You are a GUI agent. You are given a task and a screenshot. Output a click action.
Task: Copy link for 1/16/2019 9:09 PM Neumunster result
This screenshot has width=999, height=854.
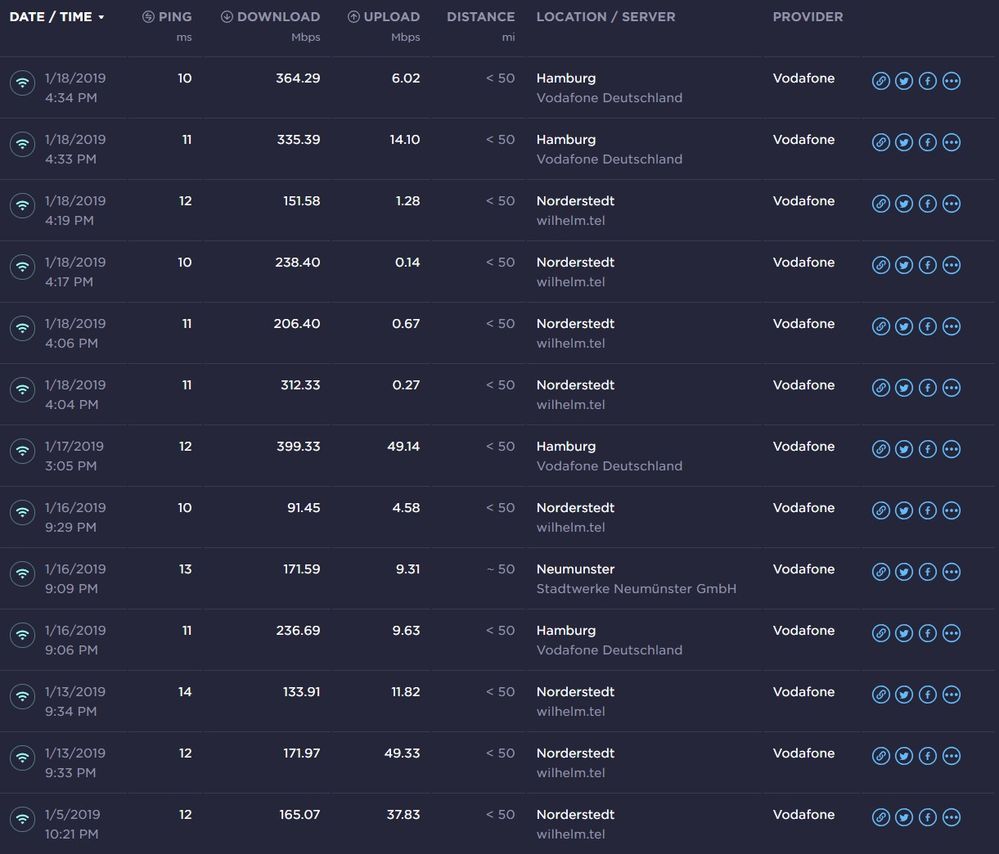coord(880,572)
